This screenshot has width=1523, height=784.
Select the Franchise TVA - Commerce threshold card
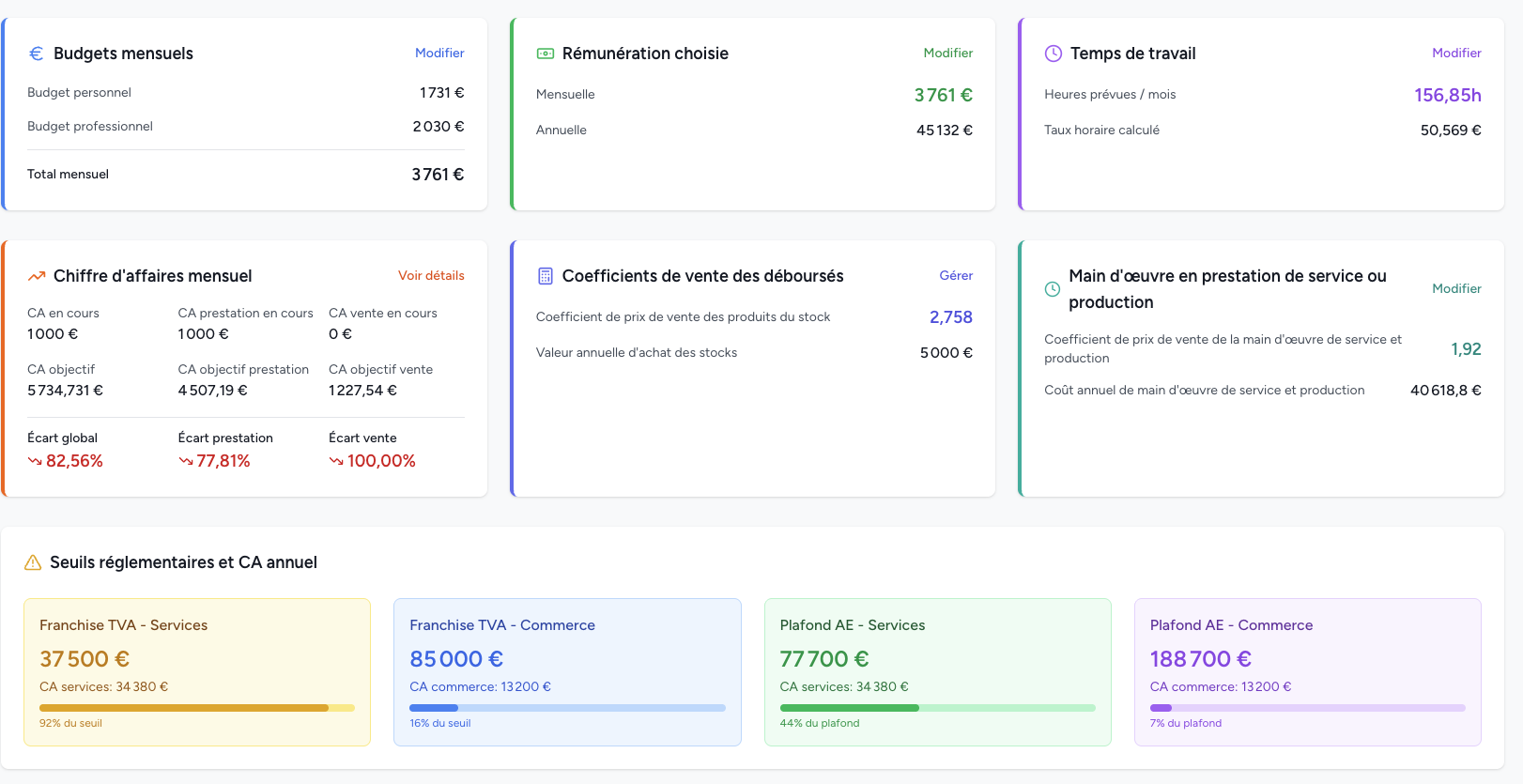click(567, 671)
